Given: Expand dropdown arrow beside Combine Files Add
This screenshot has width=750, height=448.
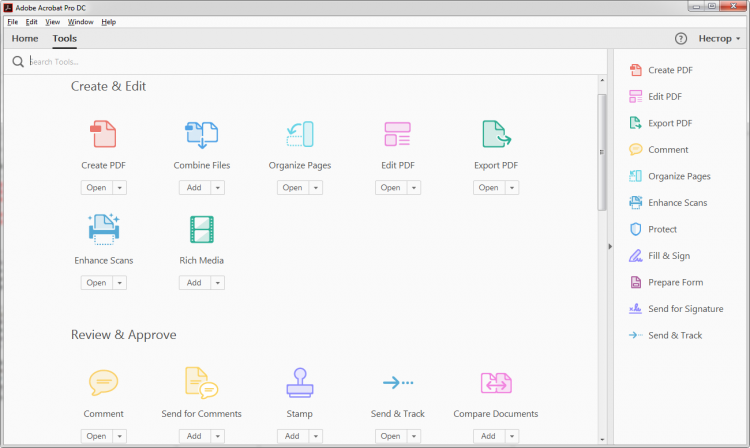Looking at the screenshot, I should pyautogui.click(x=218, y=187).
